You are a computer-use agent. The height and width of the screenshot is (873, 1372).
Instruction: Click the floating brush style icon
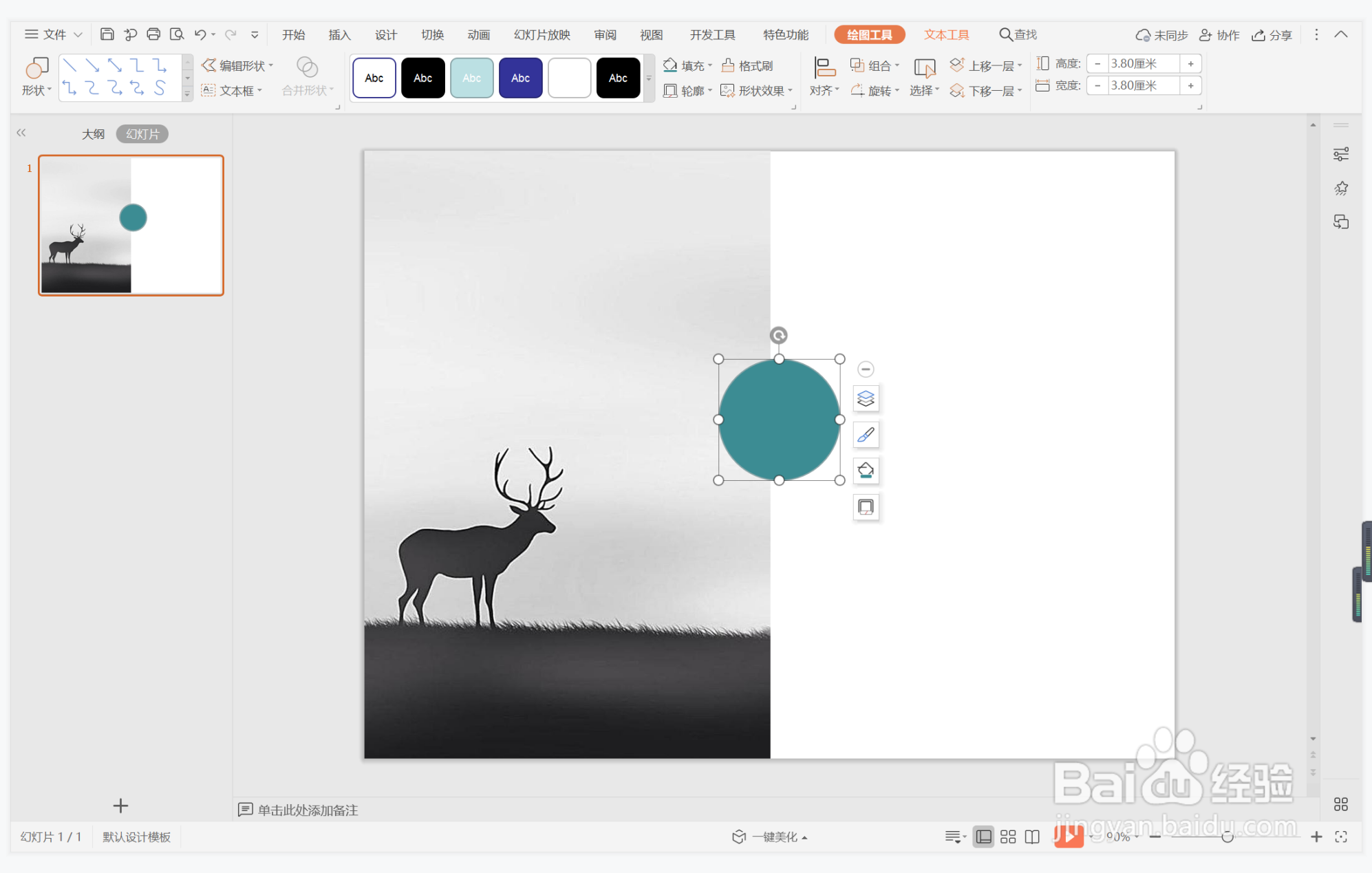coord(866,435)
